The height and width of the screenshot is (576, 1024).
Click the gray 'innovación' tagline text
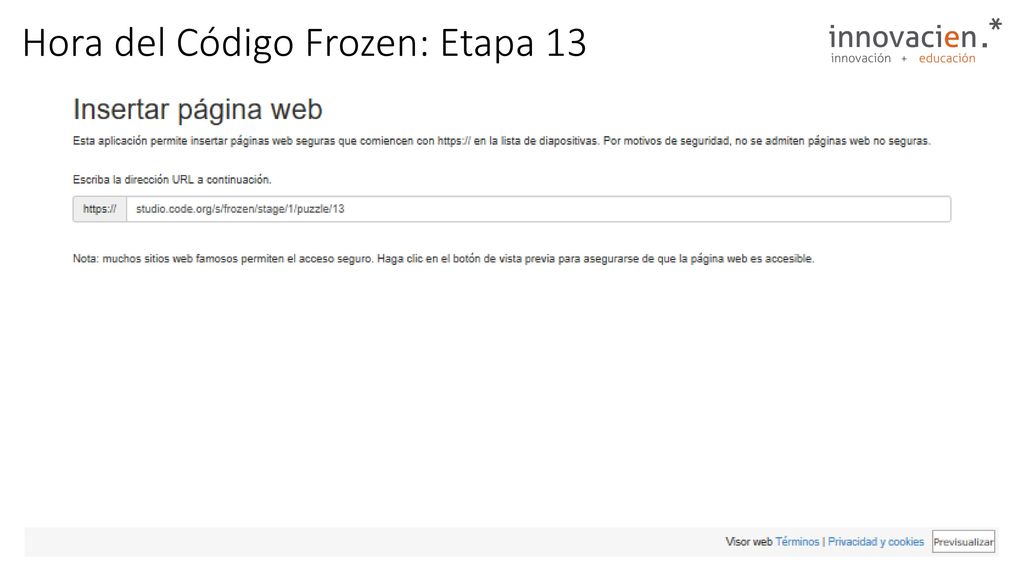[x=861, y=58]
